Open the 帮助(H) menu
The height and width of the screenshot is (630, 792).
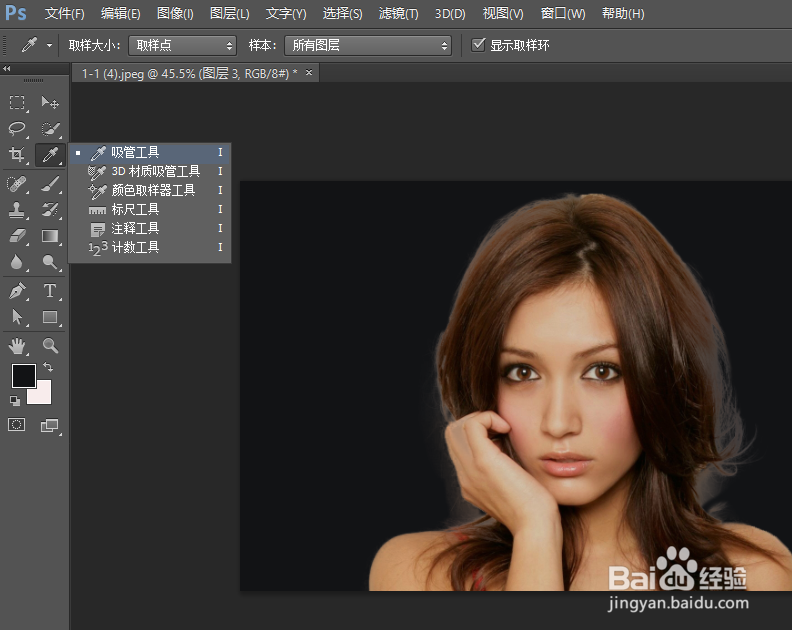coord(623,14)
